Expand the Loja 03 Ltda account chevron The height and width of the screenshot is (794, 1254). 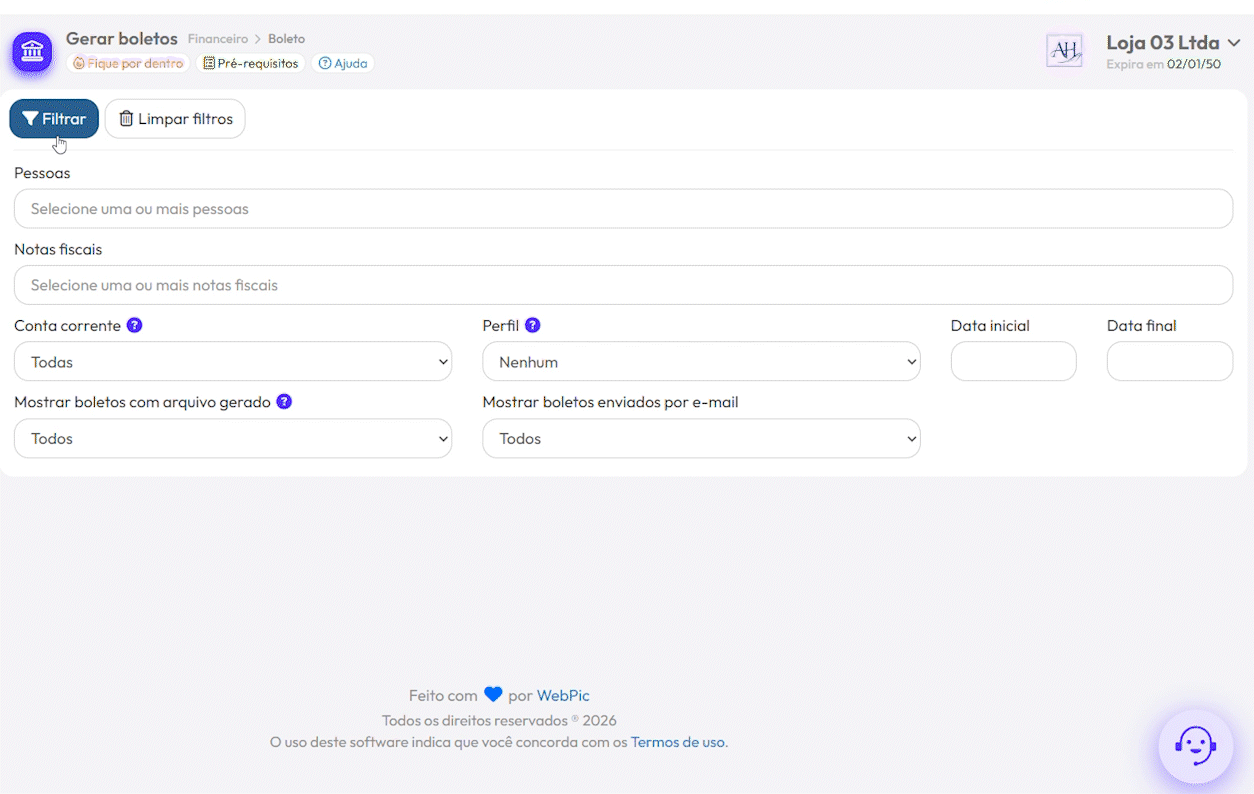[x=1234, y=43]
